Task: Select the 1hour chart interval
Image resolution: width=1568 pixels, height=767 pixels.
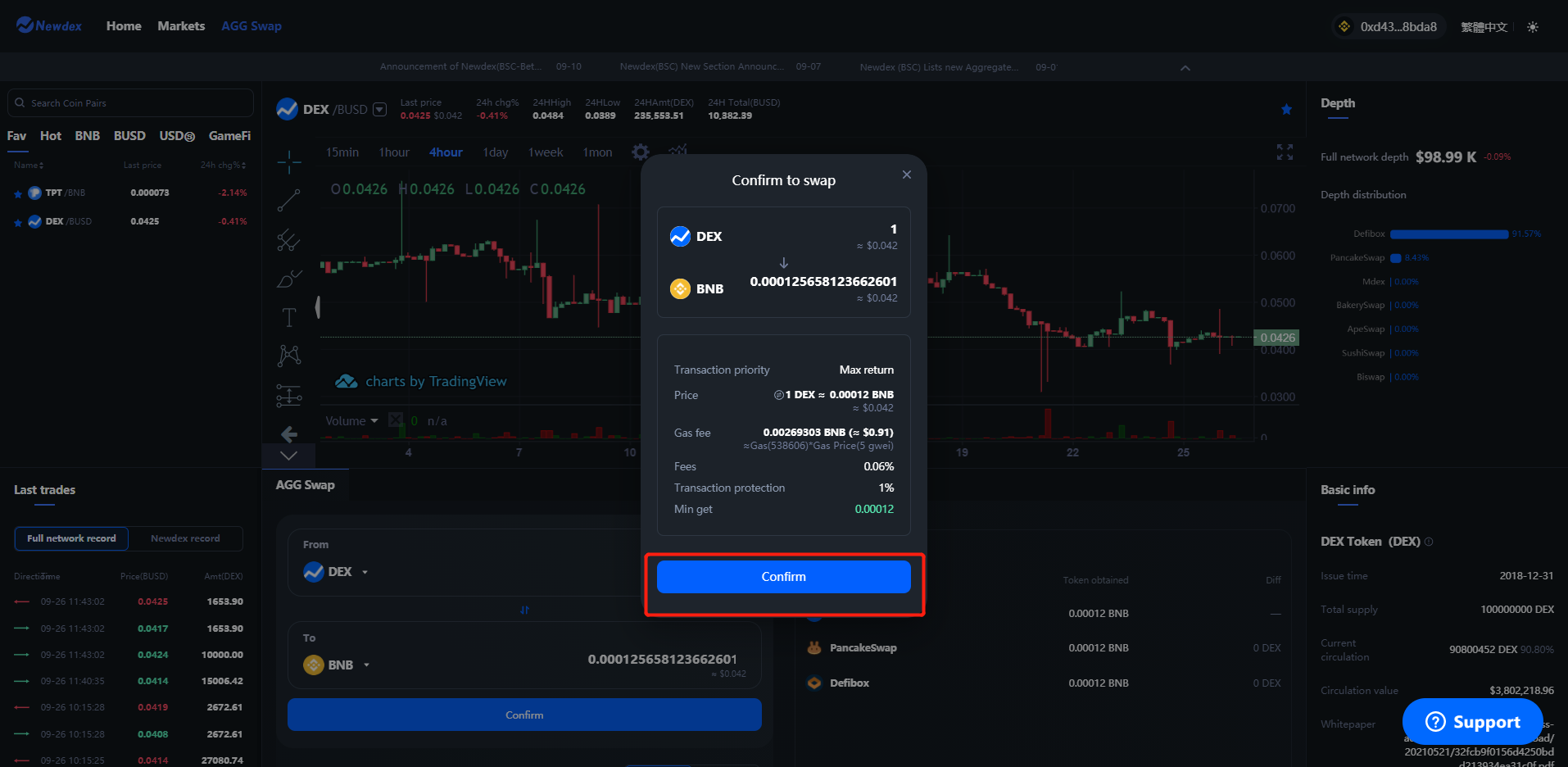Action: tap(394, 152)
